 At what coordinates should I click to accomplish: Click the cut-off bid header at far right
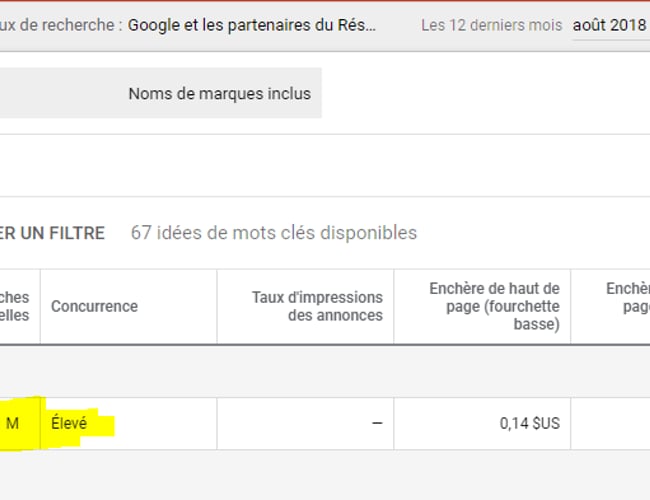coord(627,298)
